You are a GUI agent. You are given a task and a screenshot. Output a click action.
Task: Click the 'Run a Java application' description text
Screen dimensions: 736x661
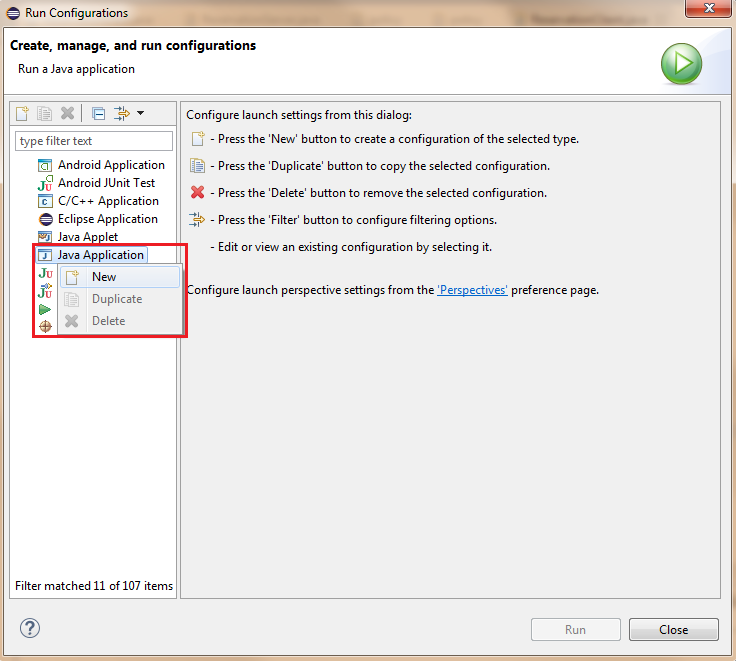point(77,69)
